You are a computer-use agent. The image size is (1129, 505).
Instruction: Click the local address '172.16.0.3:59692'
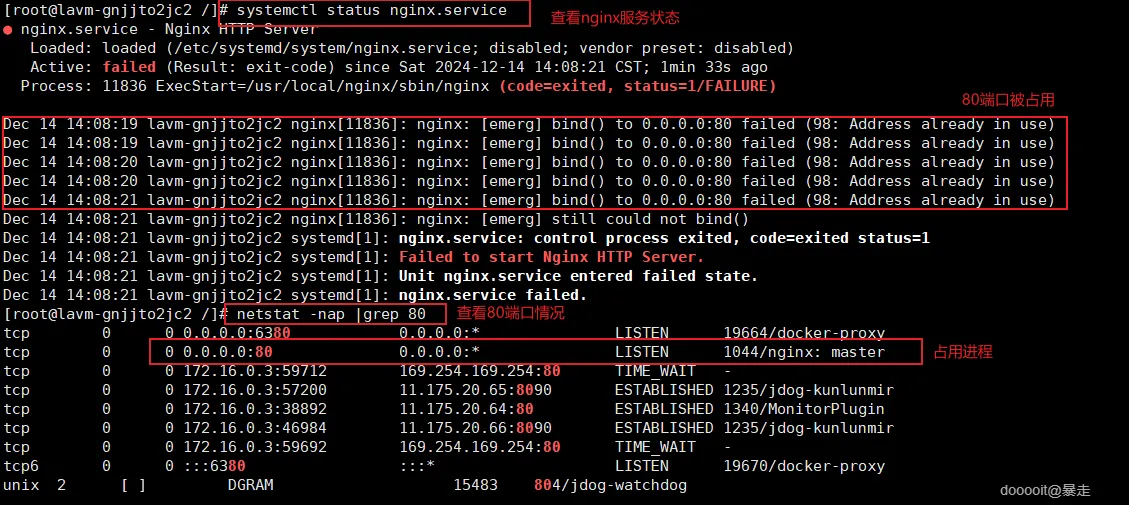click(255, 447)
